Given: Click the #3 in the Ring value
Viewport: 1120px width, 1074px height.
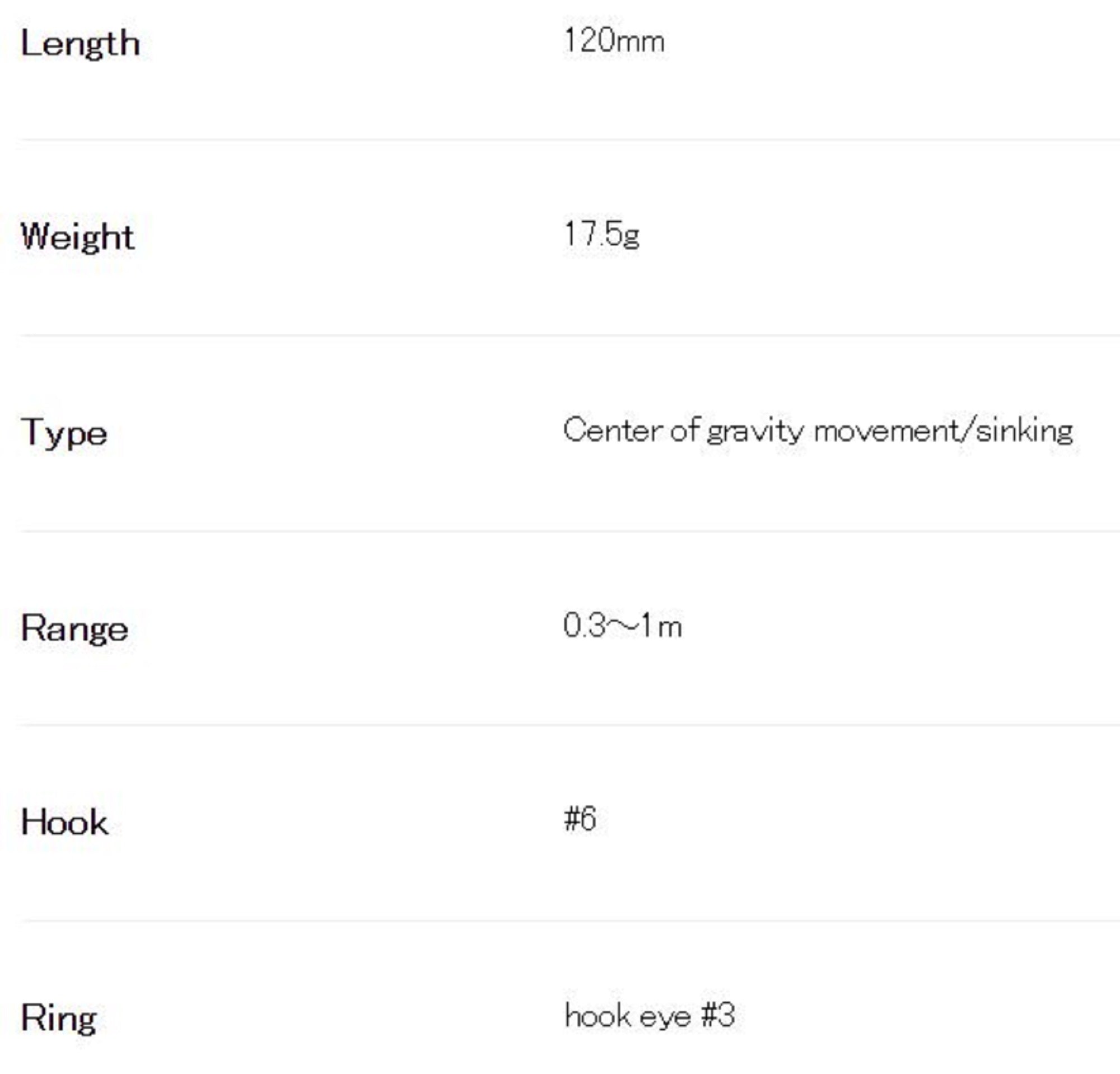Looking at the screenshot, I should tap(718, 1015).
